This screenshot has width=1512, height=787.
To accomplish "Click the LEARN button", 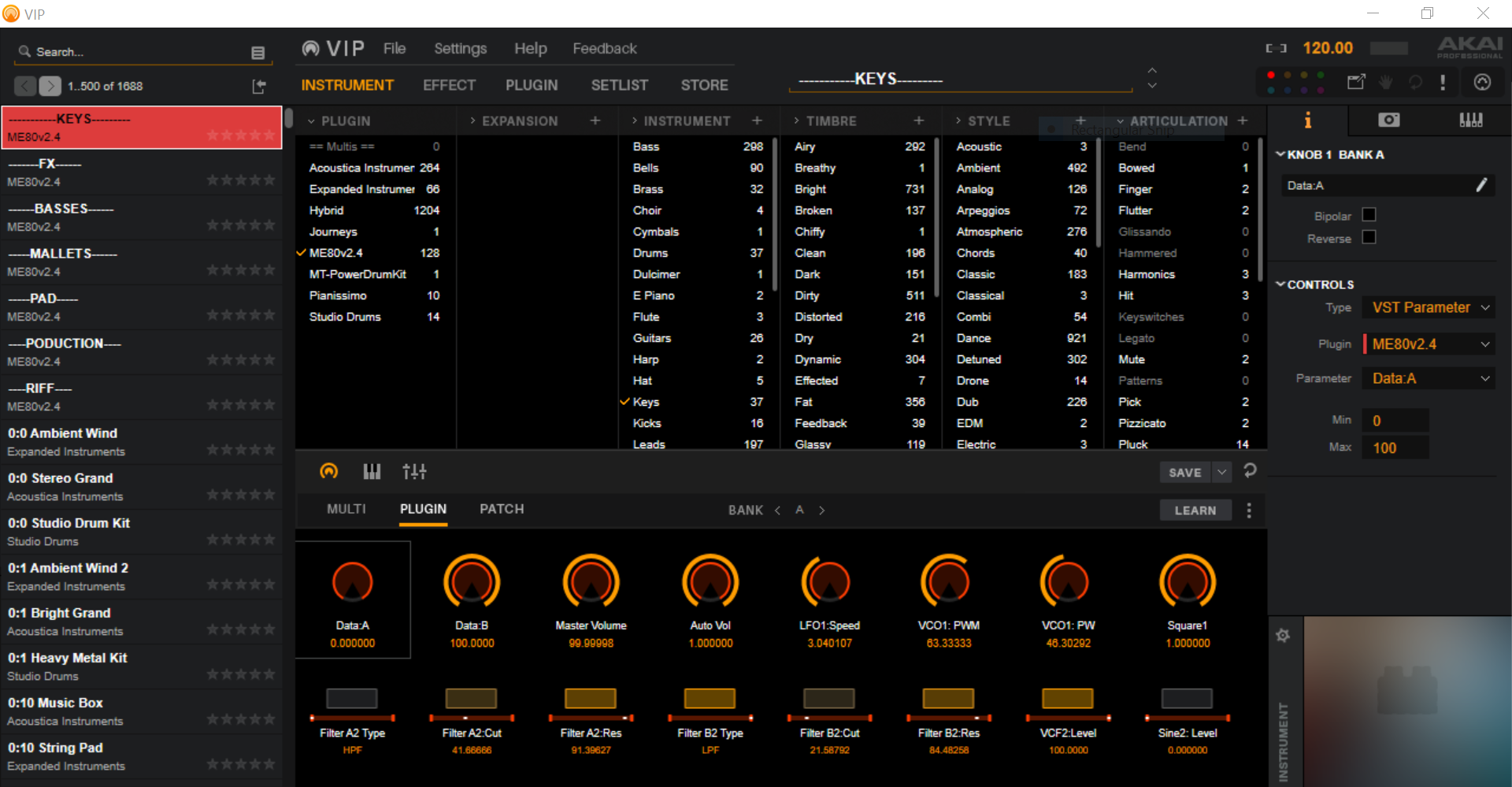I will tap(1195, 510).
